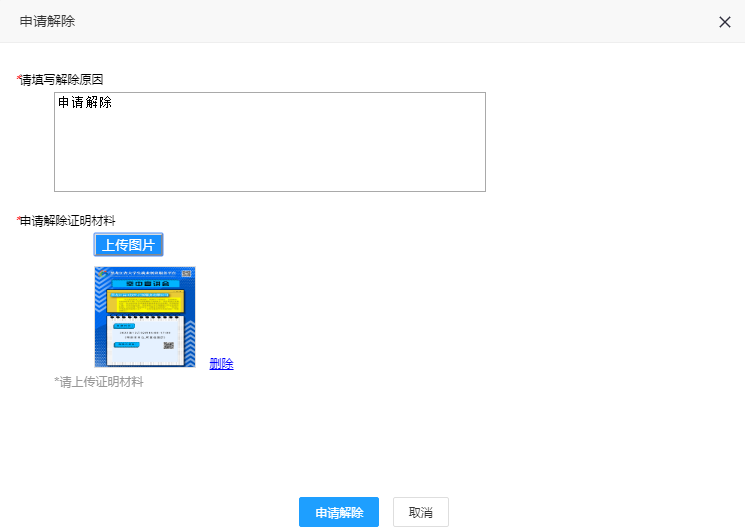This screenshot has height=530, width=745.
Task: Click the 申请解除 dialog title text
Action: [47, 21]
